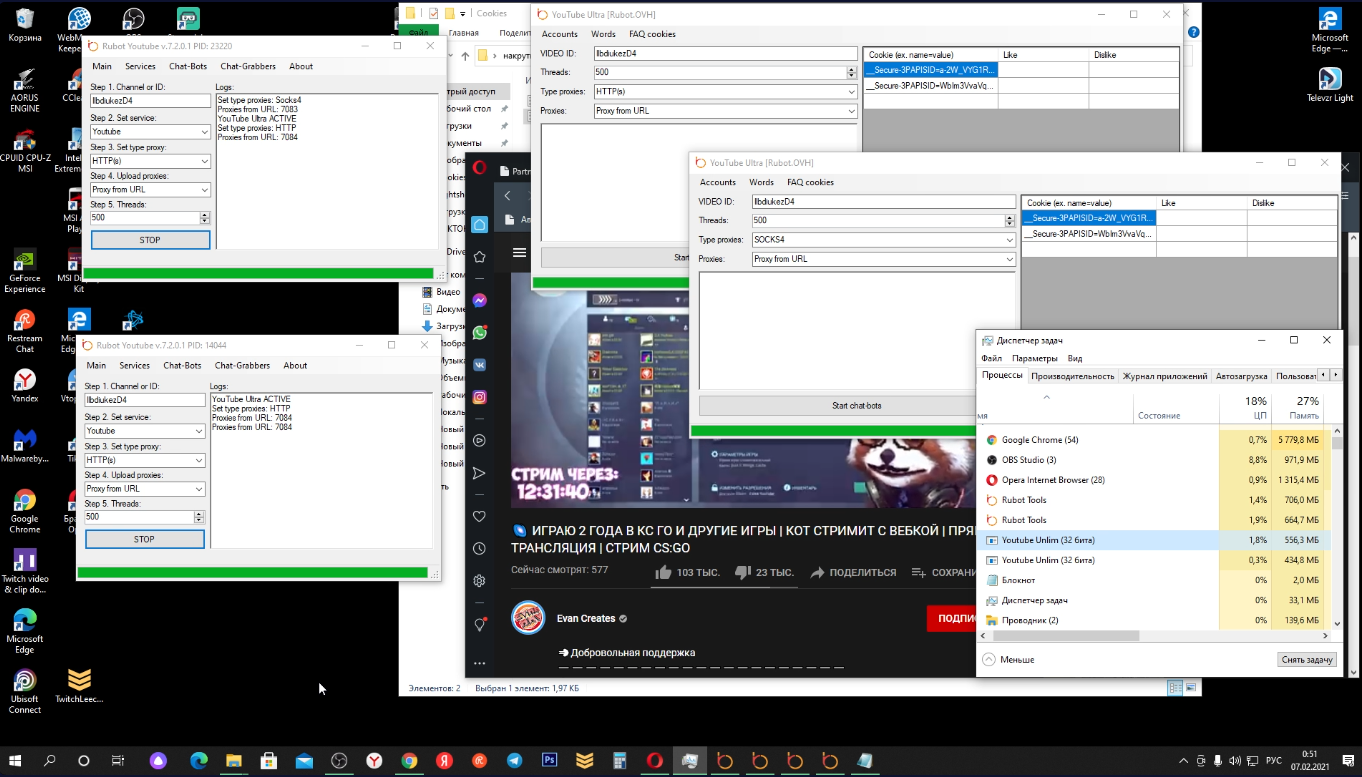The width and height of the screenshot is (1362, 777).
Task: Open Telegram from the taskbar
Action: tap(514, 761)
